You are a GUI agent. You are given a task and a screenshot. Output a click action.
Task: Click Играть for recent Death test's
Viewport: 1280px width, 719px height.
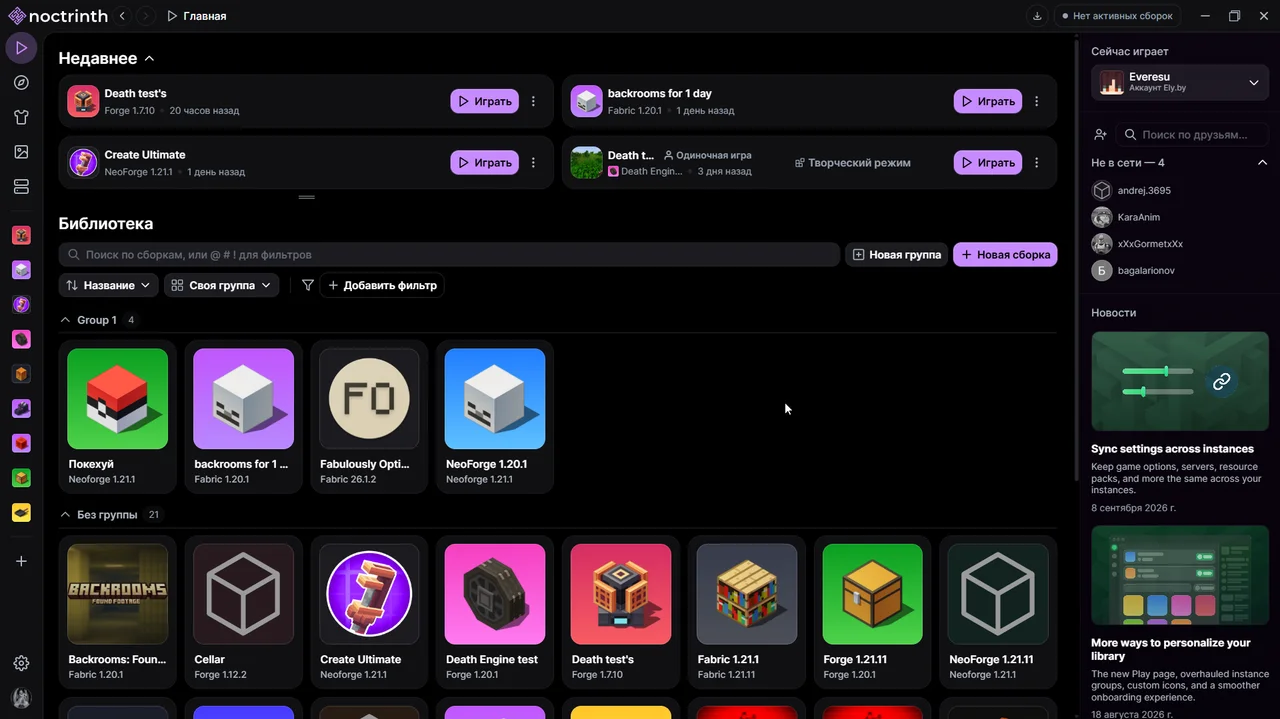(x=485, y=101)
